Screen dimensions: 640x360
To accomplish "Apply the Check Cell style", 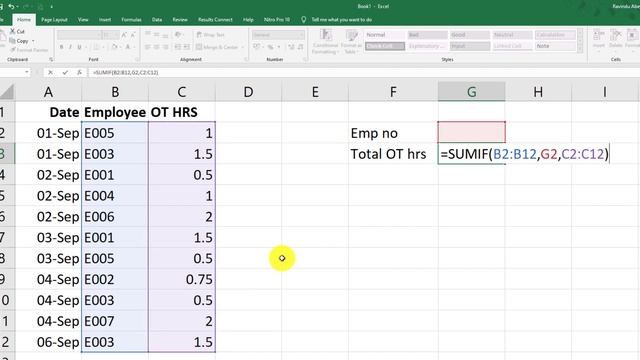I will 384,46.
